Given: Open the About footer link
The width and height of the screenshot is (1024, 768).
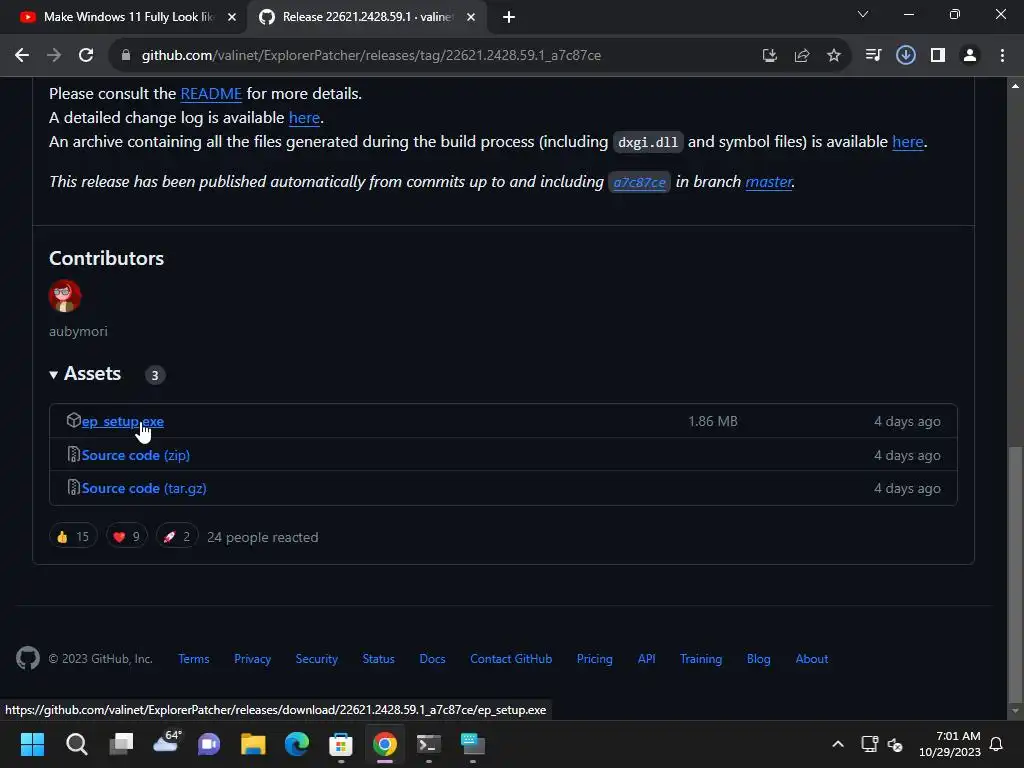Looking at the screenshot, I should tap(812, 659).
